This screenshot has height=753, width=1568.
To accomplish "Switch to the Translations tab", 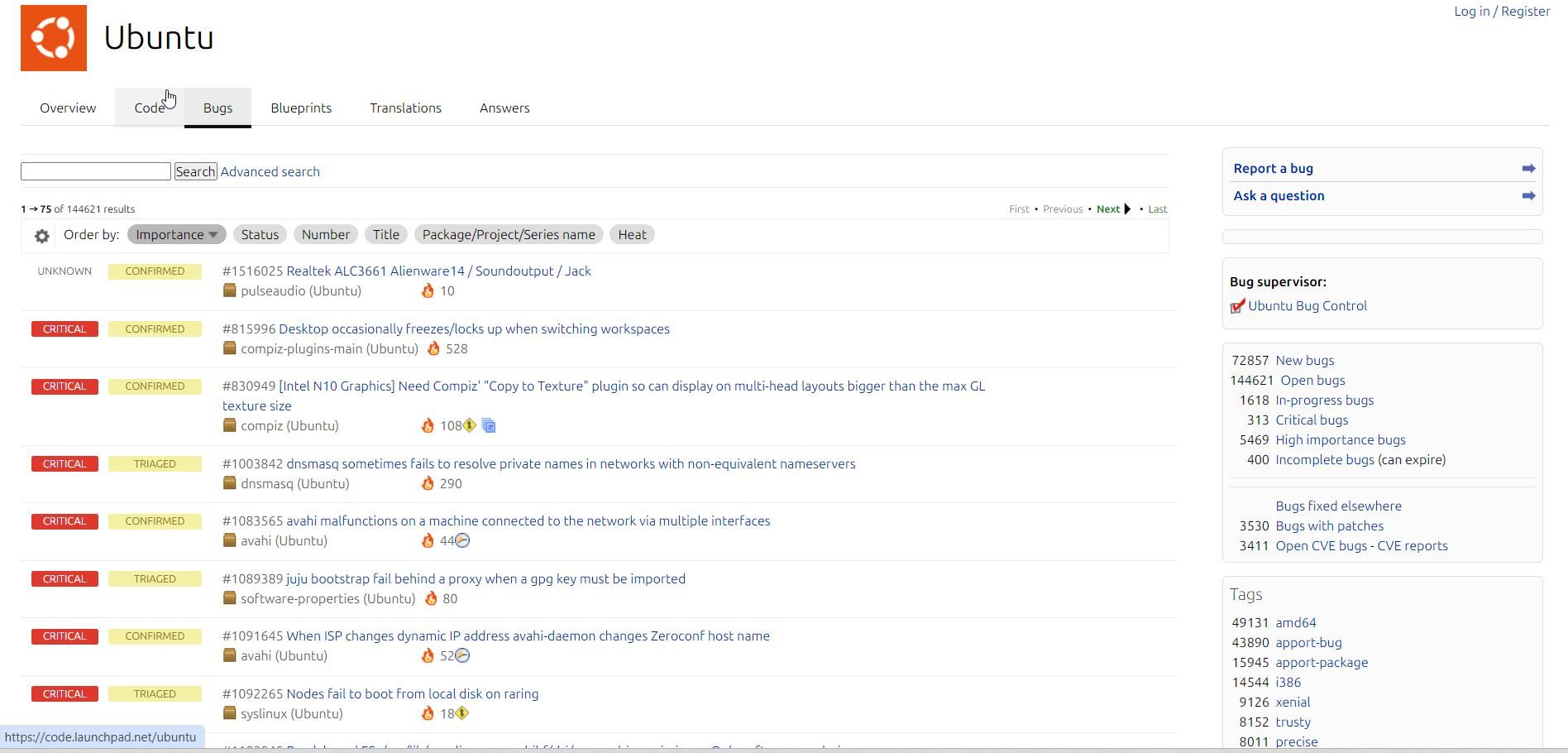I will click(405, 108).
